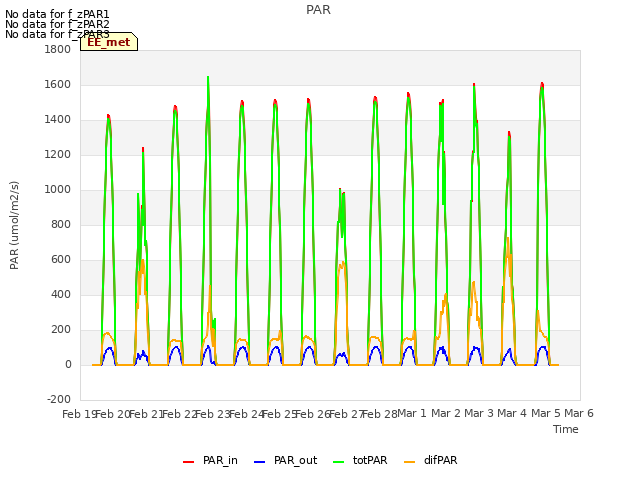Click the Mar 6 x-axis date label
This screenshot has width=640, height=480.
[579, 413]
